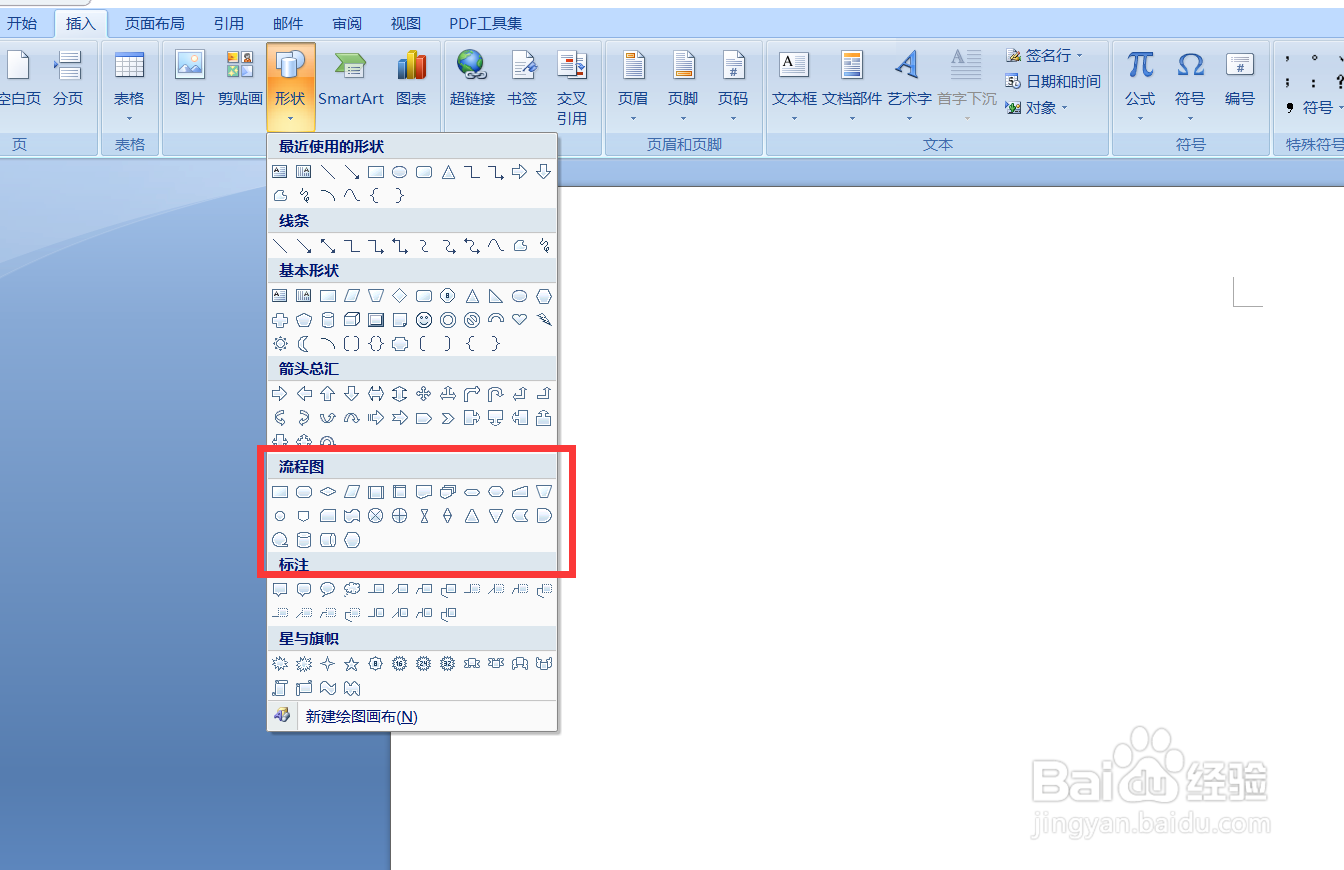
Task: Insert a 公式 equation
Action: [1139, 80]
